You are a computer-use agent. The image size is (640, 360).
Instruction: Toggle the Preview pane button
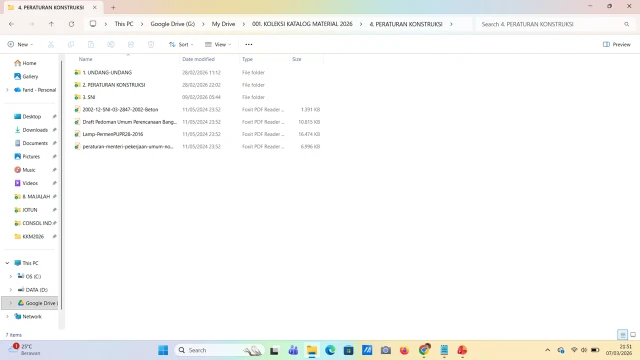tap(617, 44)
